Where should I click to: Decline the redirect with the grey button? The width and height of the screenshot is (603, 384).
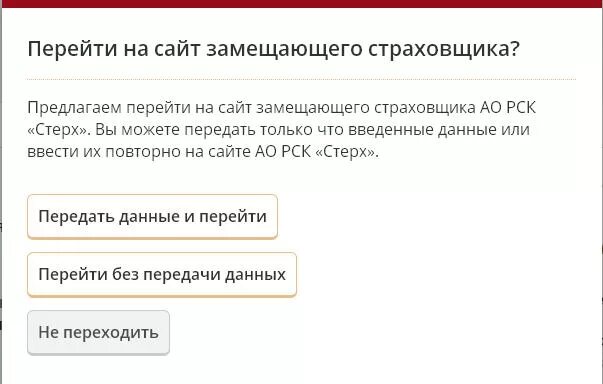tap(98, 332)
